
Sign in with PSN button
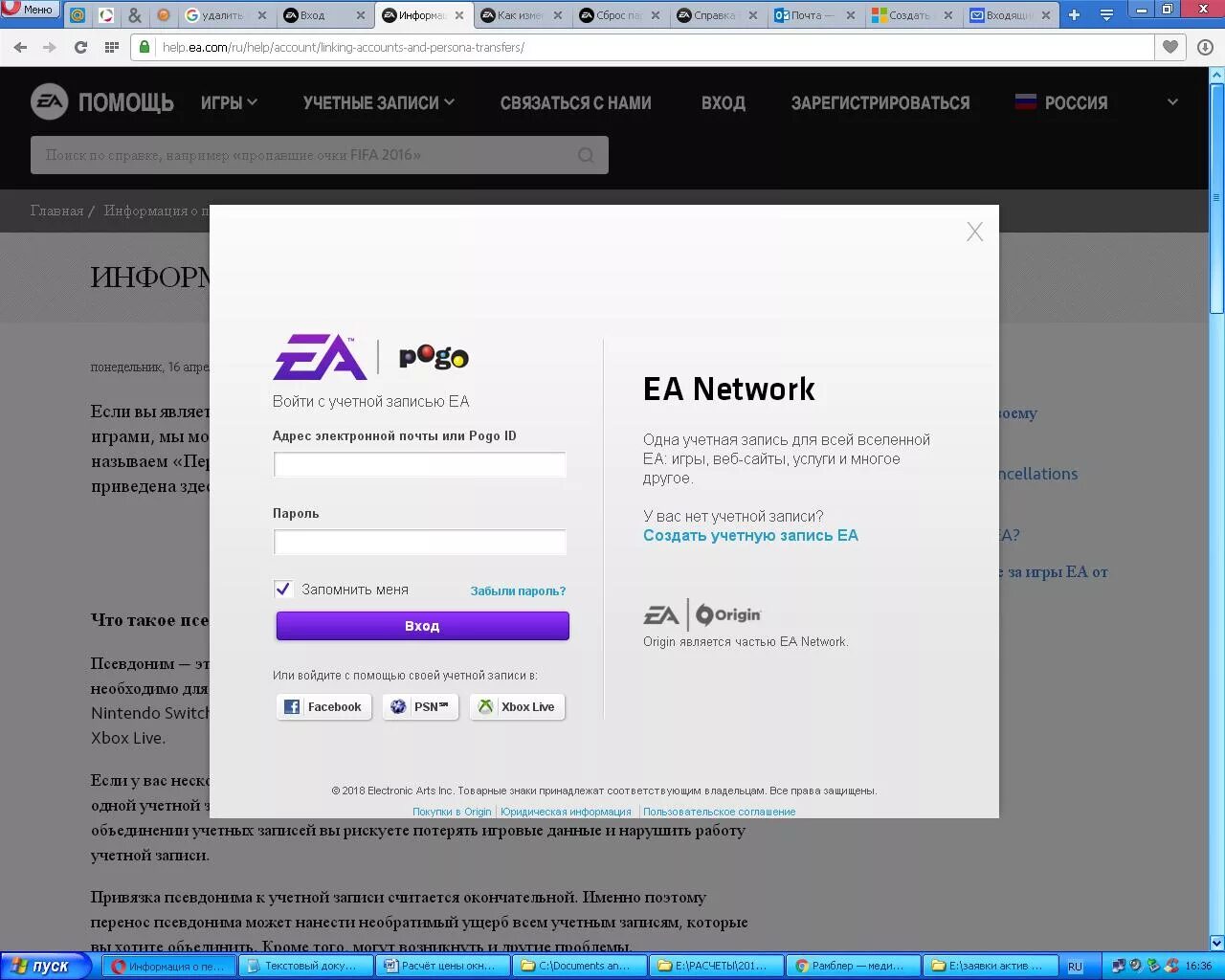tap(420, 706)
